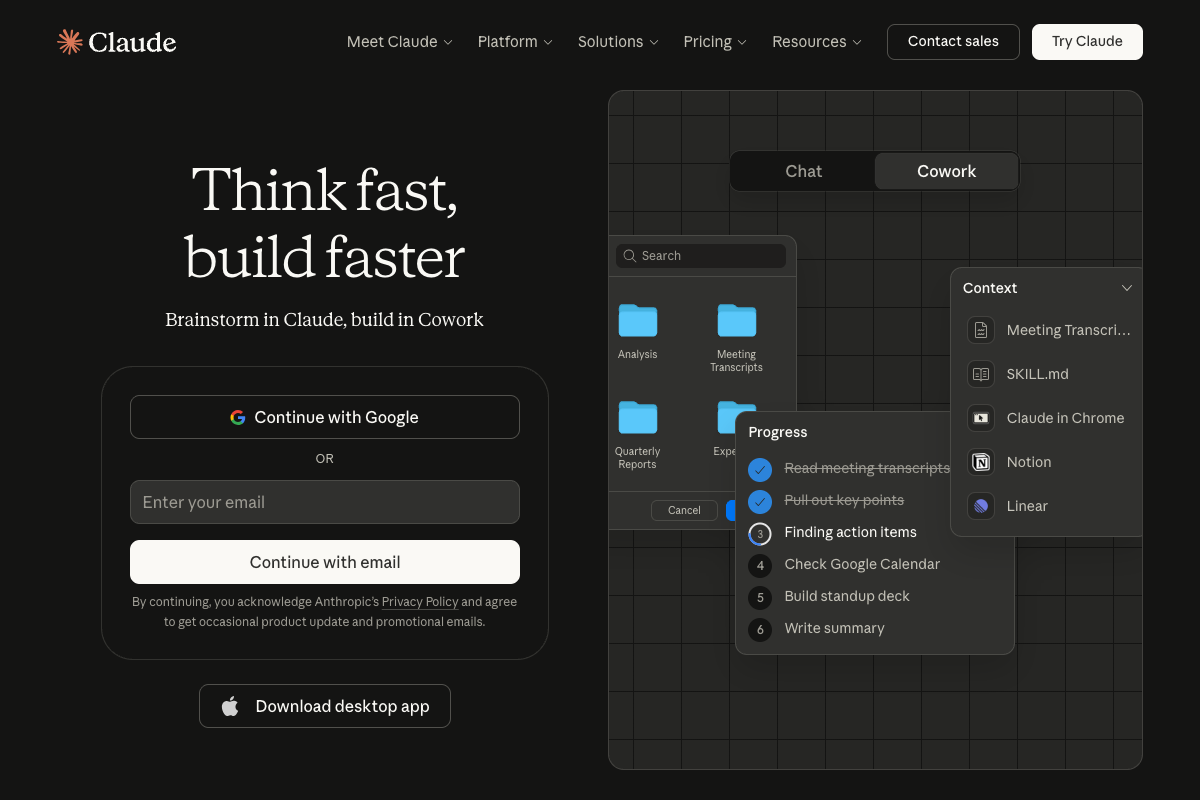Click the Meeting Transcripts document icon in Context
This screenshot has width=1200, height=800.
click(x=981, y=330)
